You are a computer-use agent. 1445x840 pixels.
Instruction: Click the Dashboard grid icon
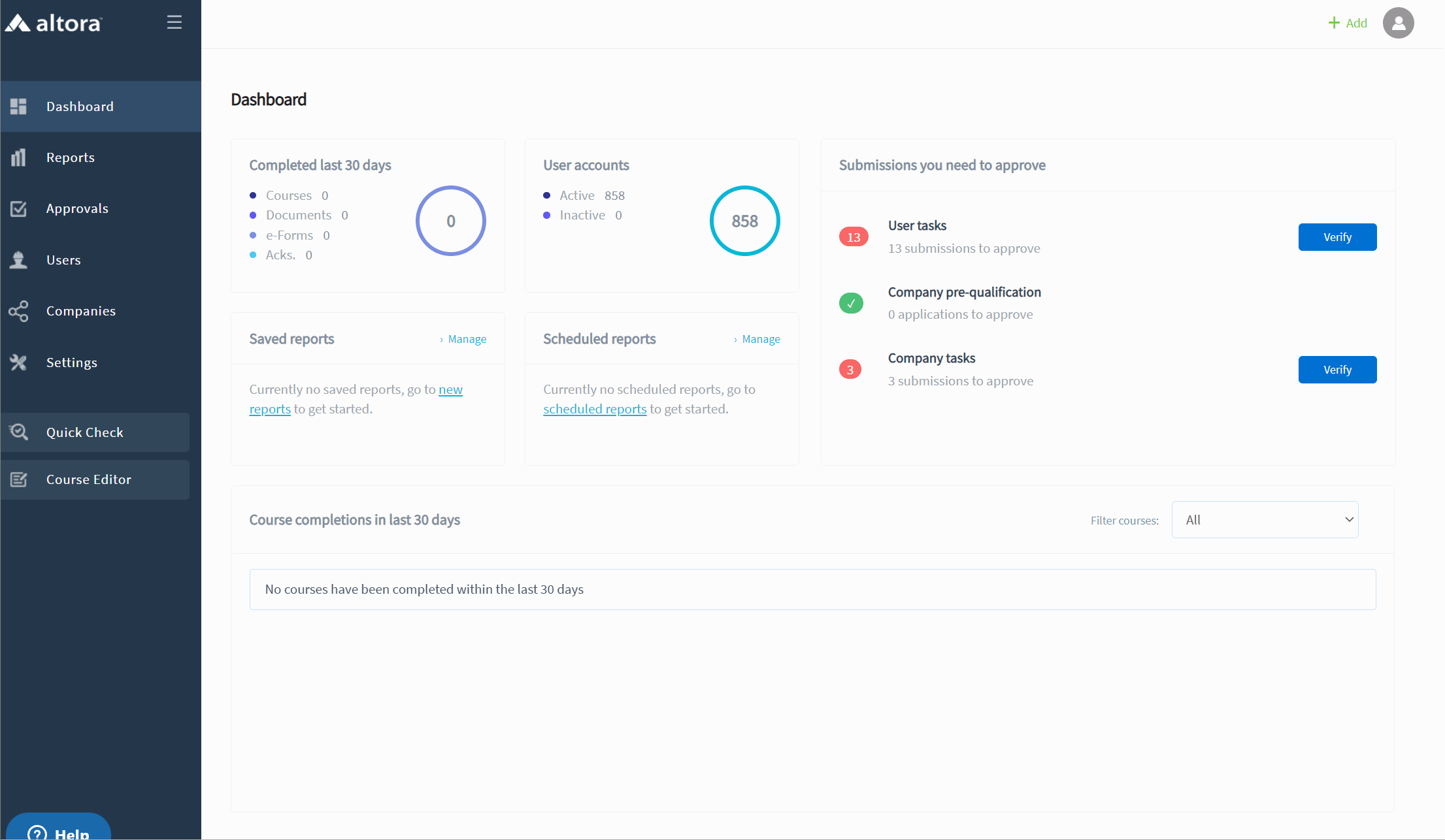(x=18, y=106)
